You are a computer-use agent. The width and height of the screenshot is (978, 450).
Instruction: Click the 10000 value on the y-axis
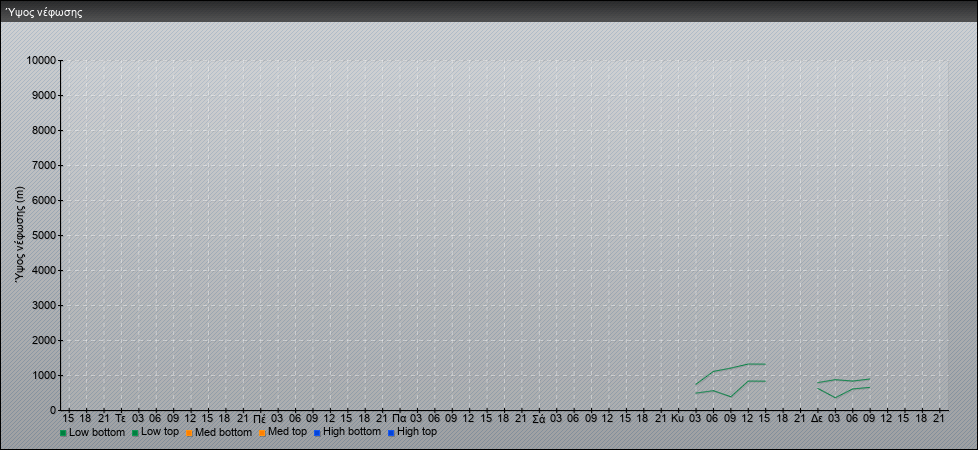(x=41, y=61)
